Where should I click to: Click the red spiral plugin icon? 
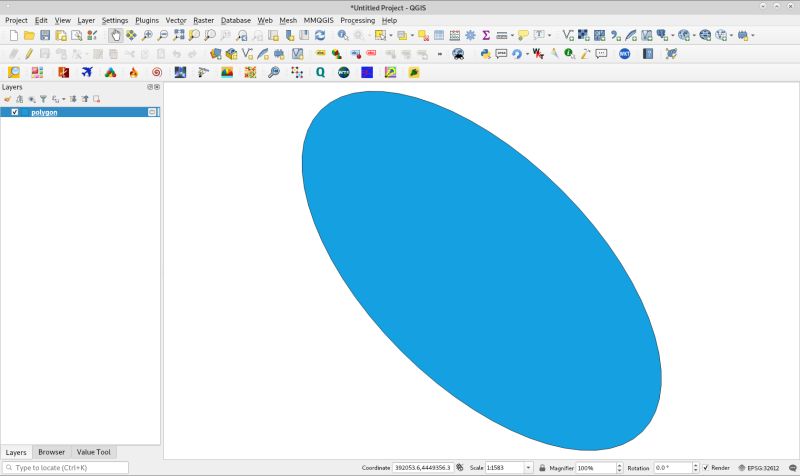(x=157, y=72)
